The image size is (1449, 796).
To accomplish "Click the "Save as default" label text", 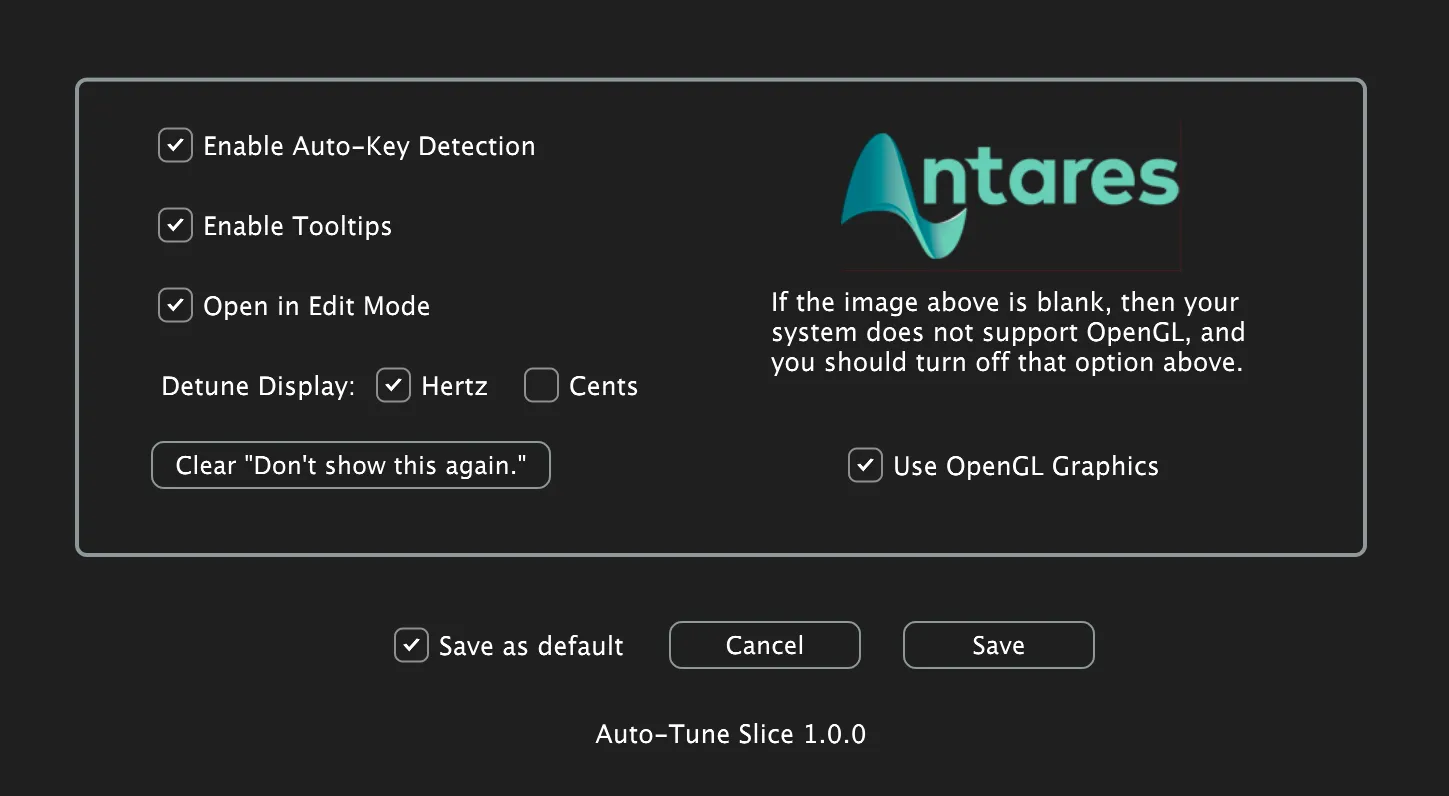I will click(x=531, y=646).
